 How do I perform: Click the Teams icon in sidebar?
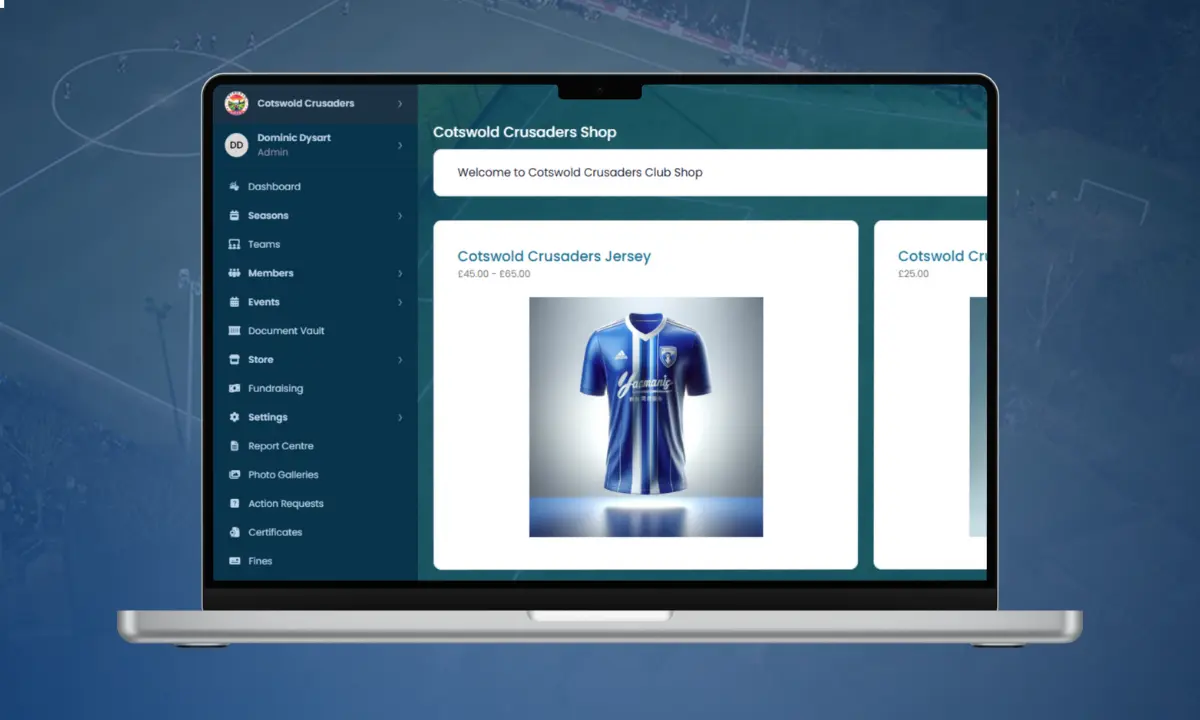click(x=234, y=245)
